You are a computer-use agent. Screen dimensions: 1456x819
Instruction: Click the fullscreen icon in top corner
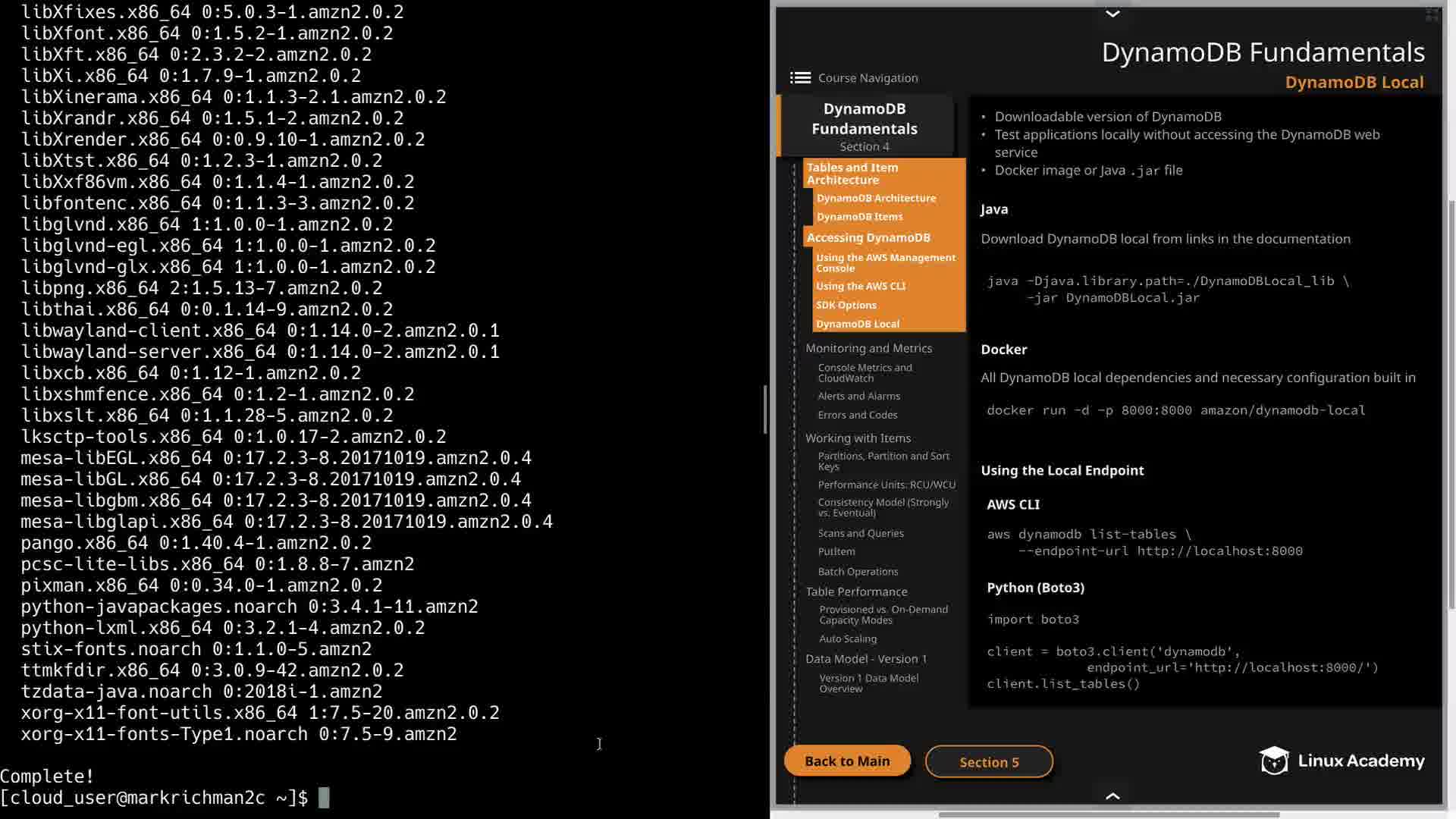pos(1432,14)
